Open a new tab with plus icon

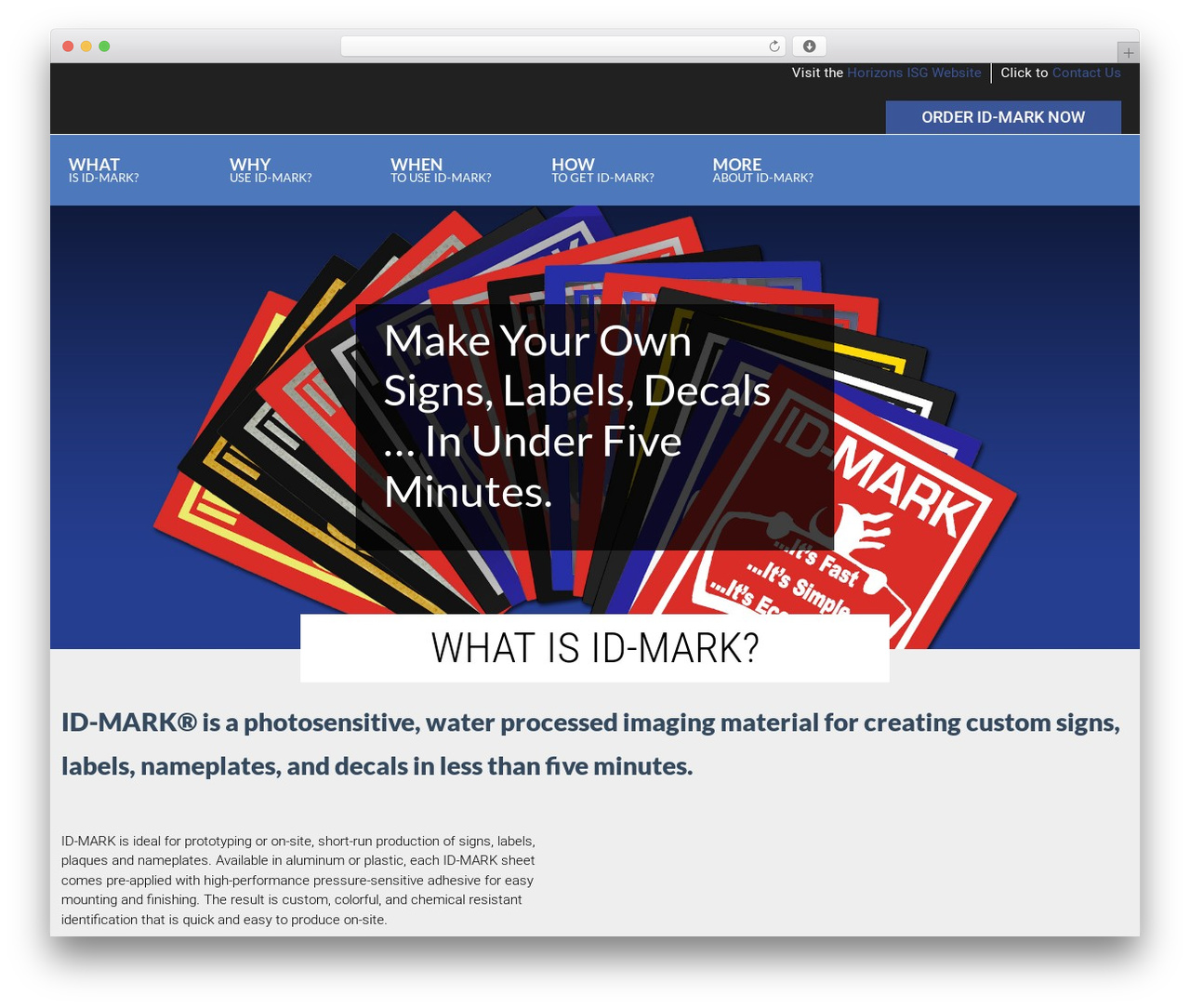(1128, 53)
